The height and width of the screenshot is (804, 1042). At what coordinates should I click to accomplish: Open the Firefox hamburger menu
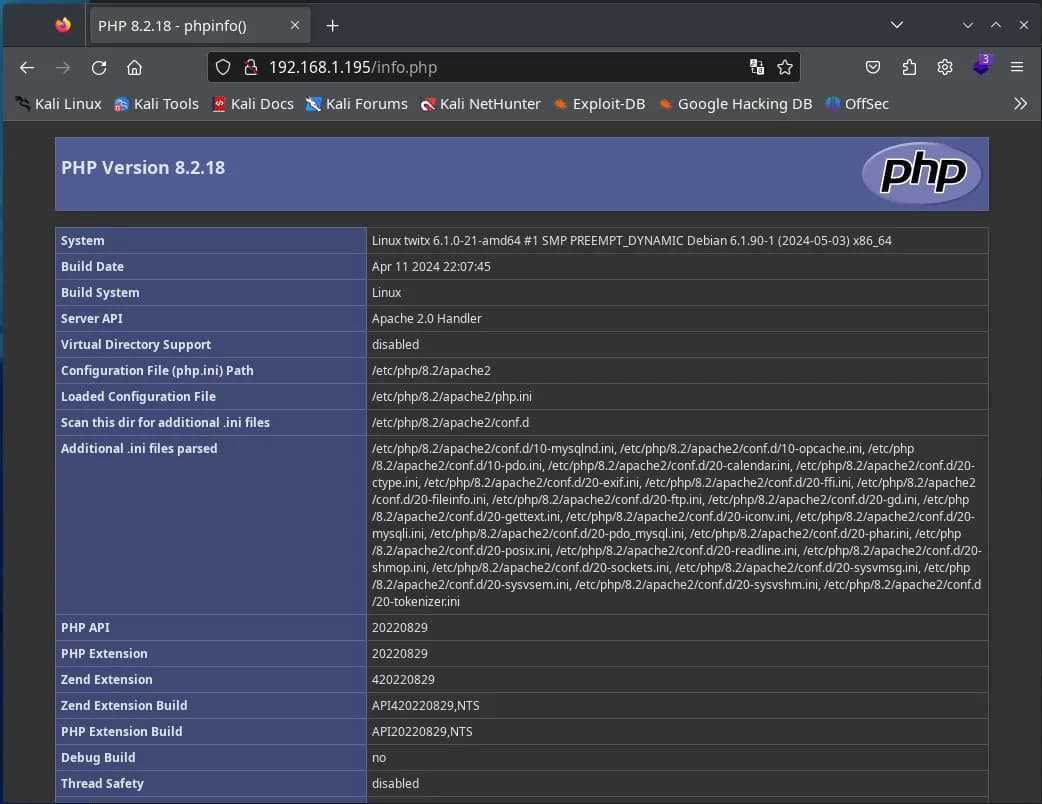(x=1017, y=67)
